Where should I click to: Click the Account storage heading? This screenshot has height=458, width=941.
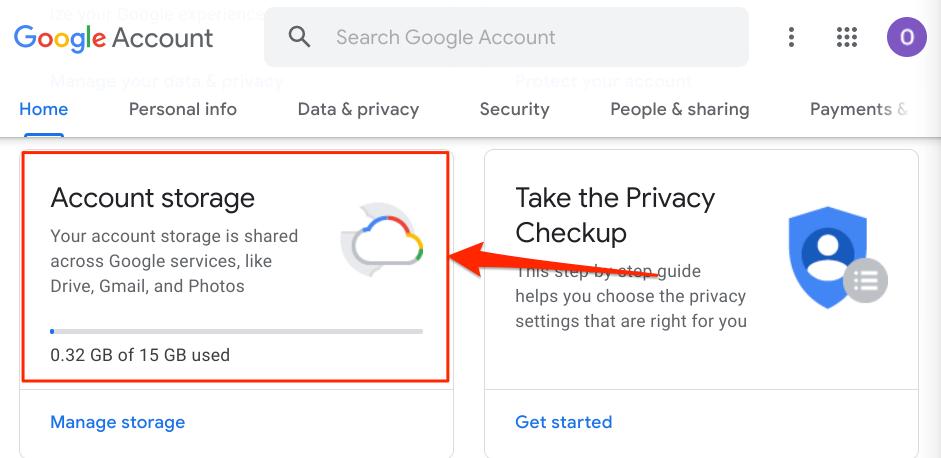pyautogui.click(x=153, y=198)
